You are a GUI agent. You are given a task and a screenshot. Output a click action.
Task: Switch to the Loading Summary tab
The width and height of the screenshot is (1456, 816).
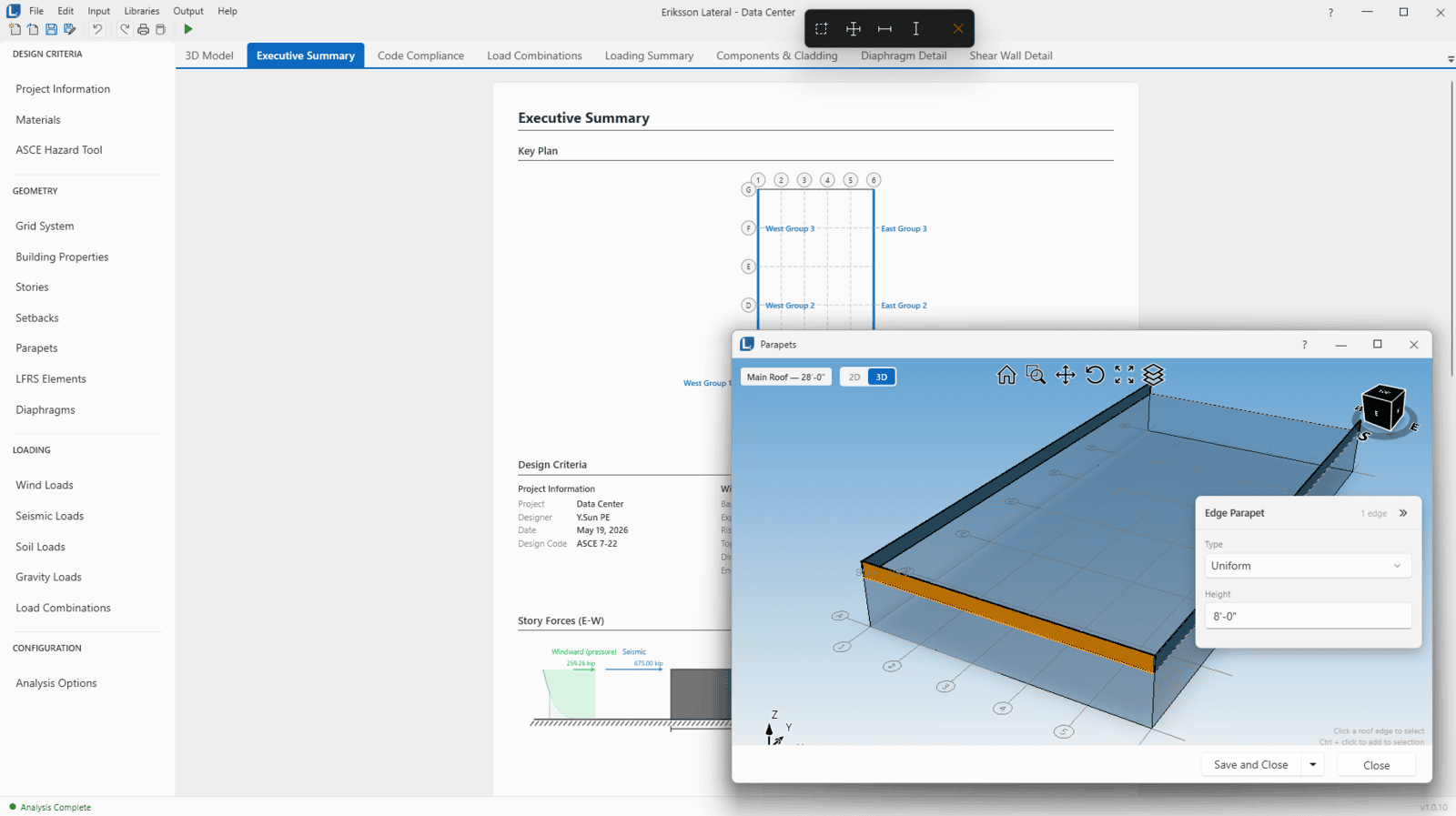[x=649, y=55]
